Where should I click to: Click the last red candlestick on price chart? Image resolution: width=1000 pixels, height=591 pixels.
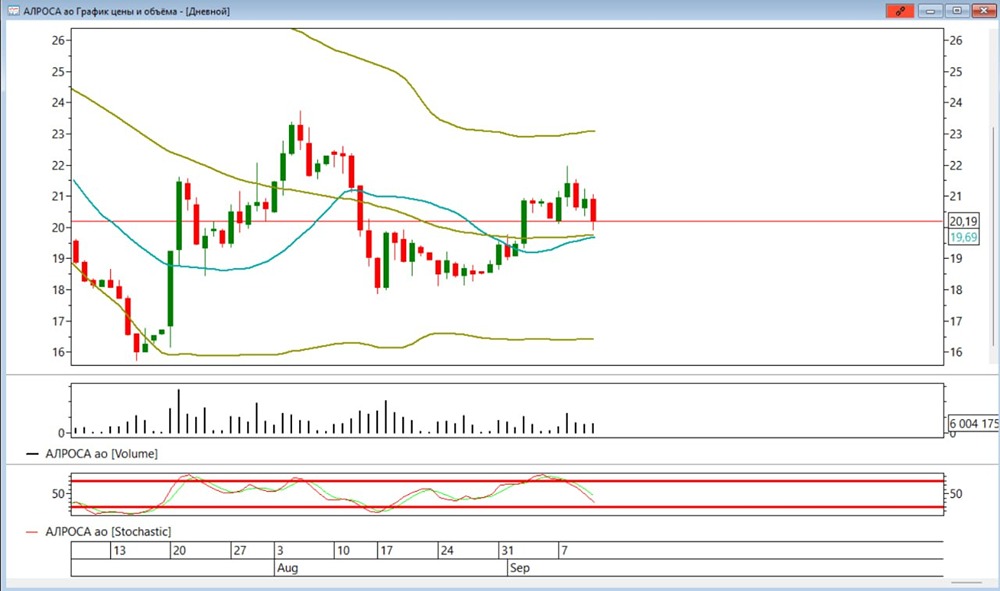[x=593, y=210]
